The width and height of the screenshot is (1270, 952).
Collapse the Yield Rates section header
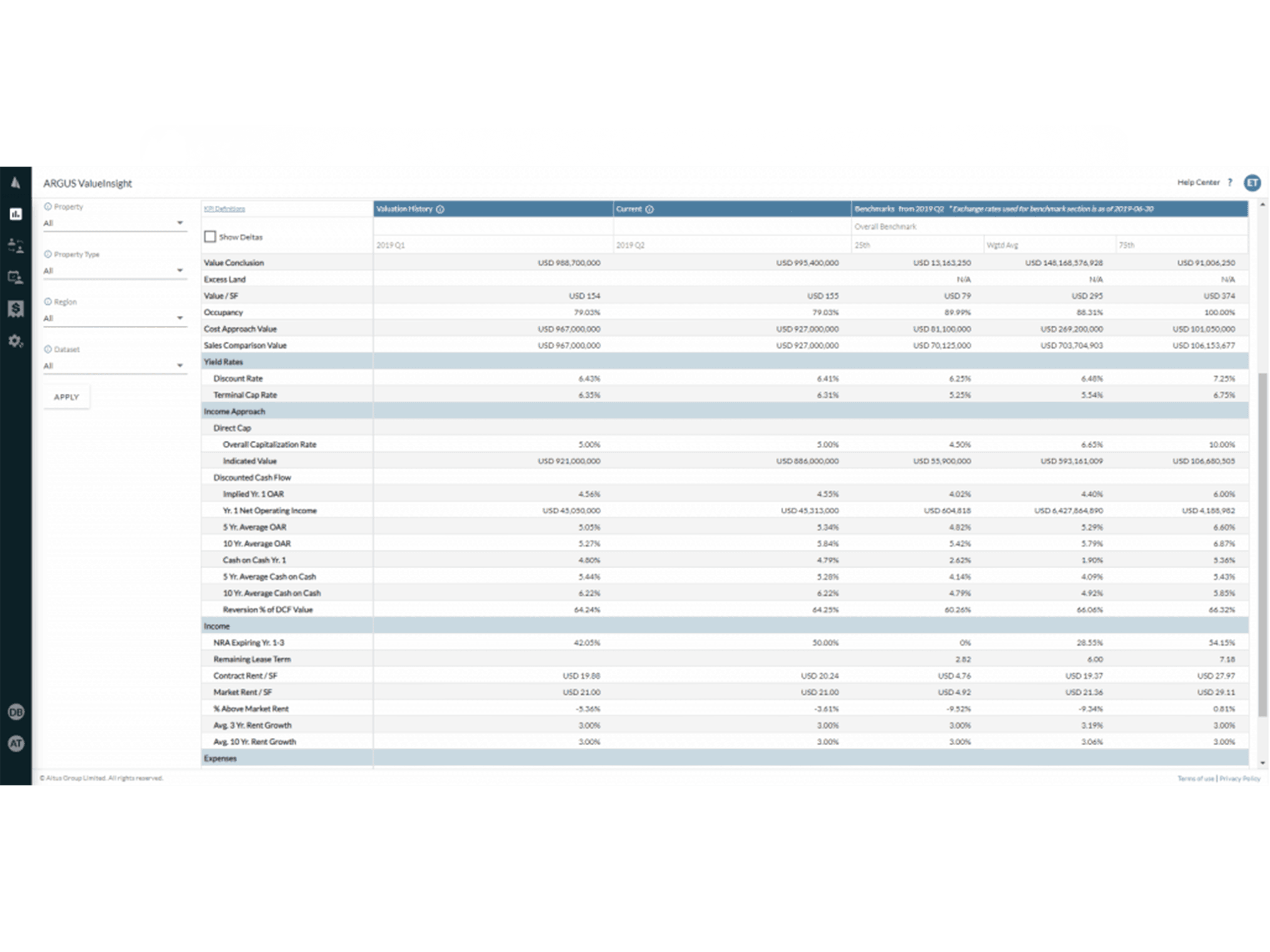tap(725, 362)
